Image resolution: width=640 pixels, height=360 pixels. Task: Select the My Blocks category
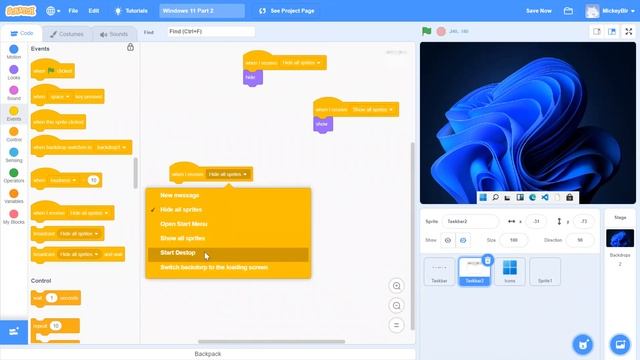click(x=14, y=217)
